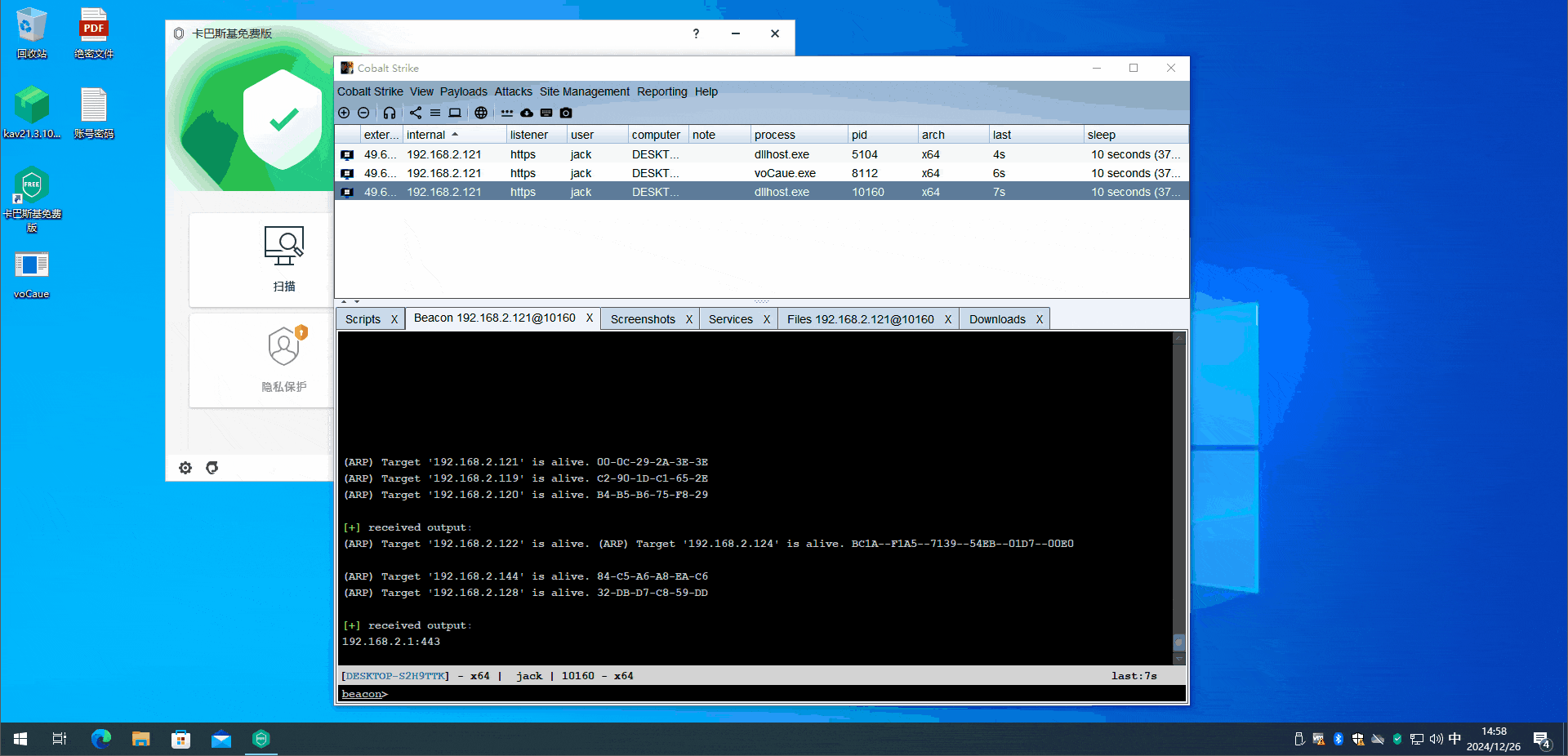Click the beacon icon of the voCaue.exe row

[x=347, y=173]
